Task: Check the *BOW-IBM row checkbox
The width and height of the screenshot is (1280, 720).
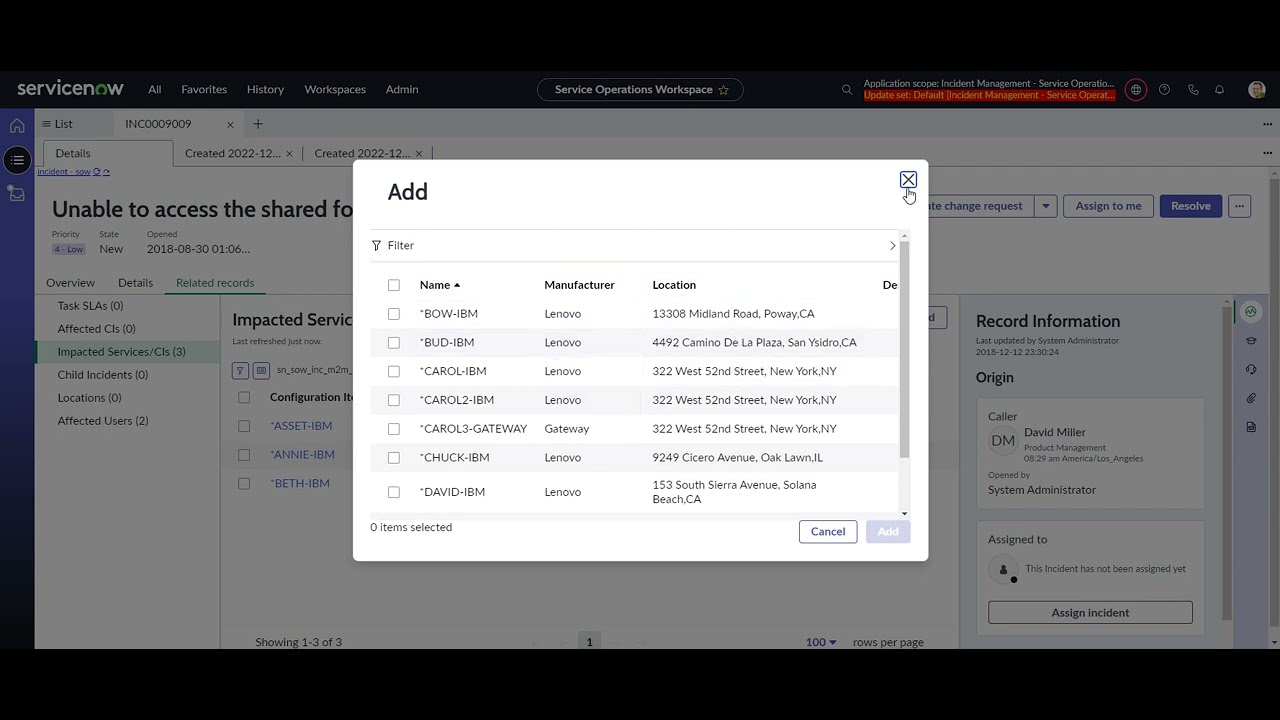Action: coord(394,314)
